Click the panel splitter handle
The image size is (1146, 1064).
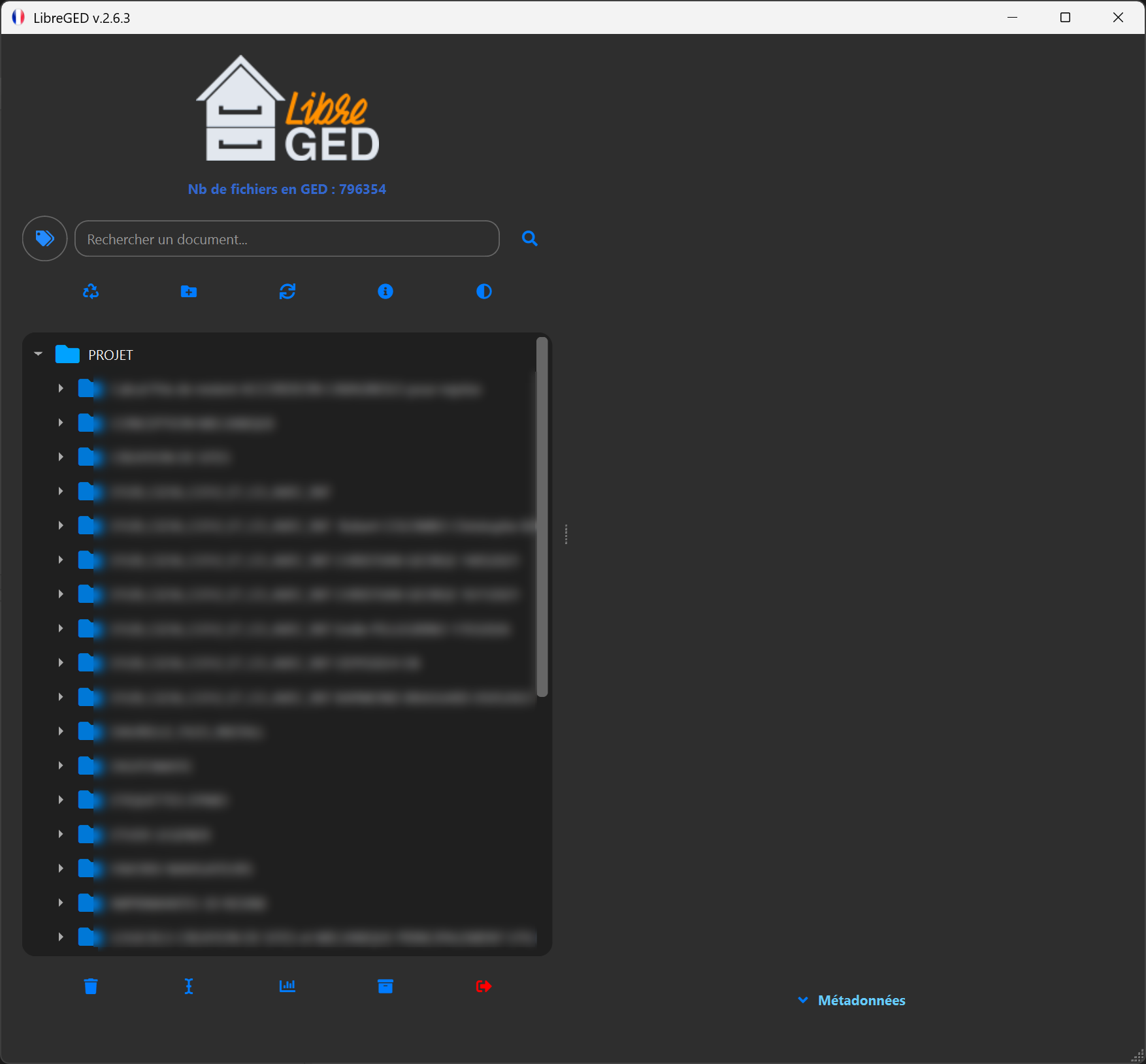click(566, 534)
